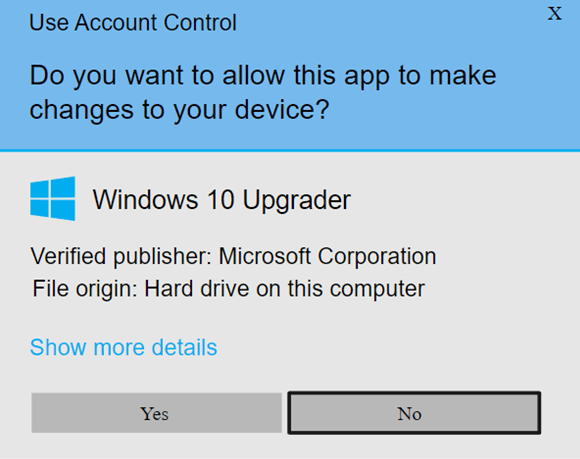Click the Use Account Control title
This screenshot has width=580, height=459.
133,23
